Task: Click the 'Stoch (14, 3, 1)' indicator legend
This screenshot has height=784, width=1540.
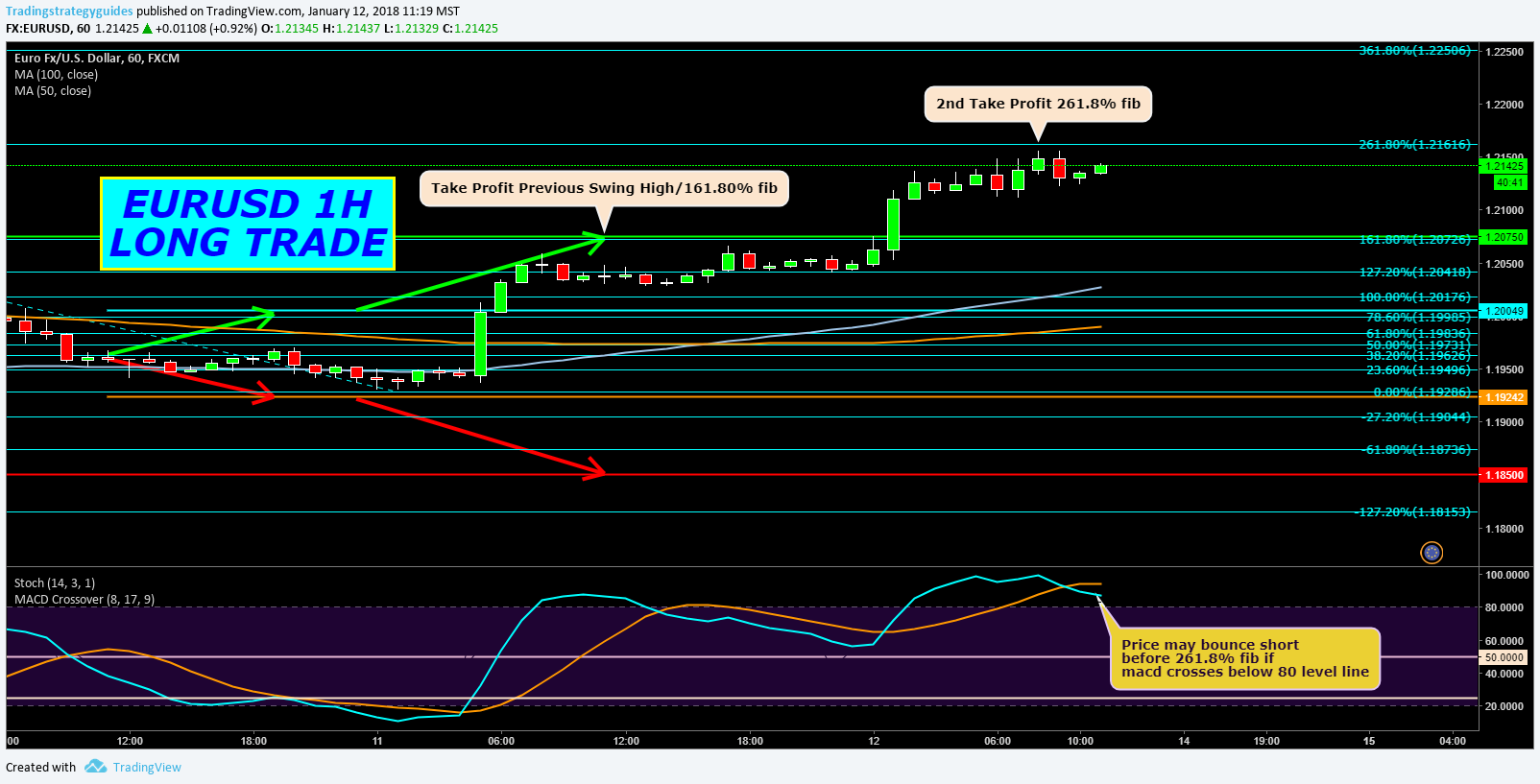Action: (55, 582)
